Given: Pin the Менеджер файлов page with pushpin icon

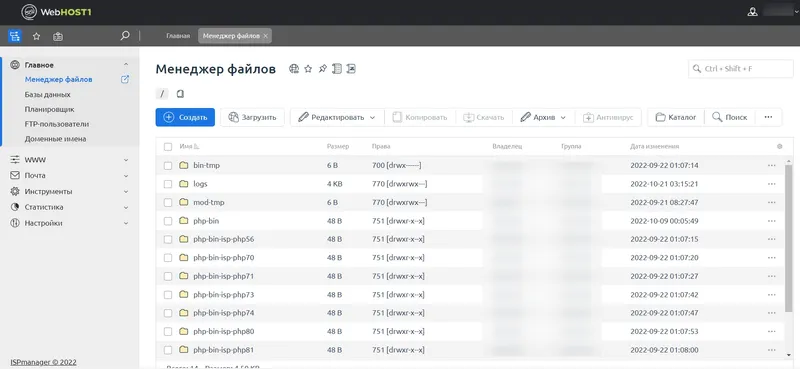Looking at the screenshot, I should [322, 69].
